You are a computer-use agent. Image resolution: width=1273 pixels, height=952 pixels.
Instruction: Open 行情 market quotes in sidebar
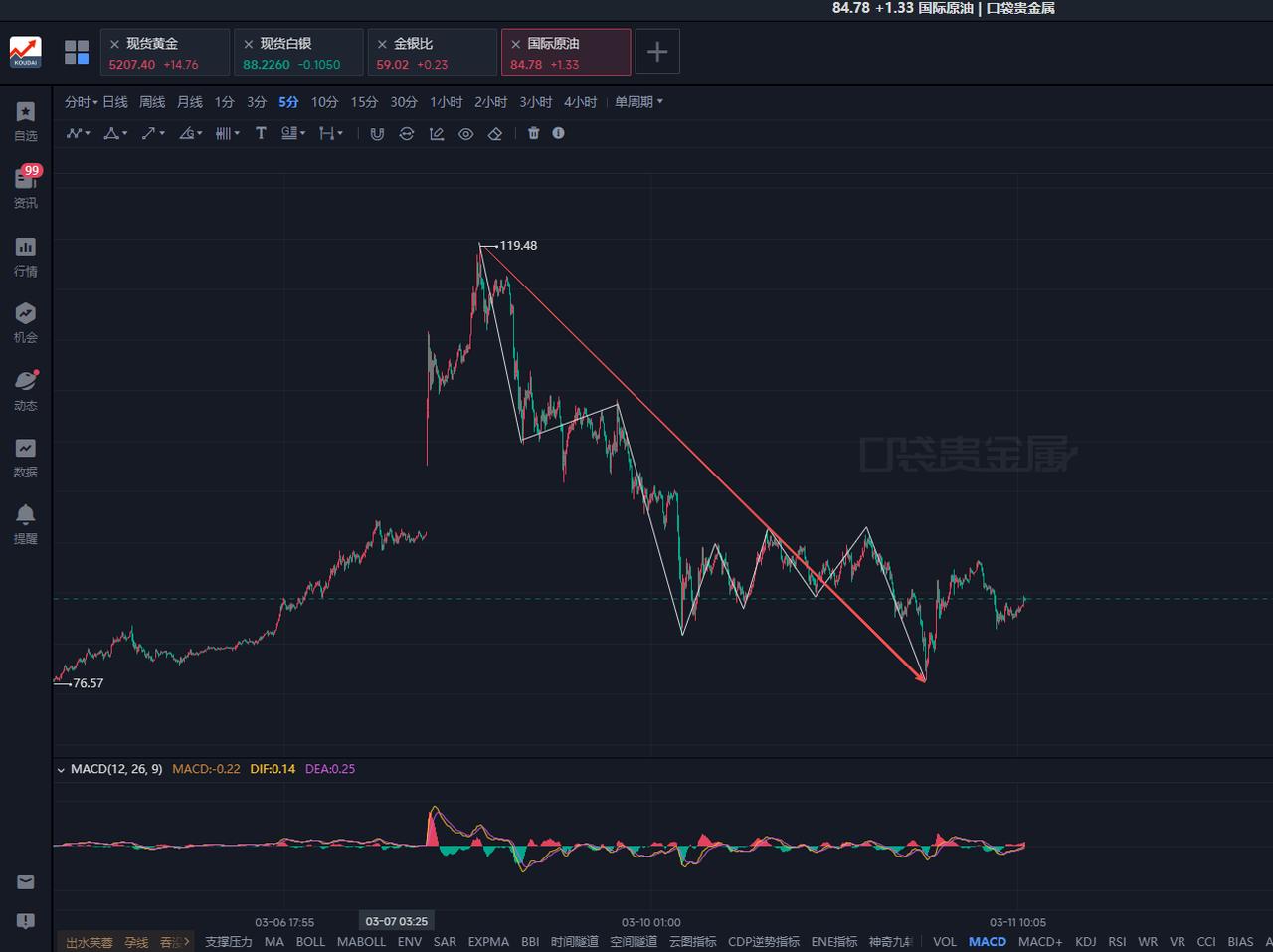[26, 257]
